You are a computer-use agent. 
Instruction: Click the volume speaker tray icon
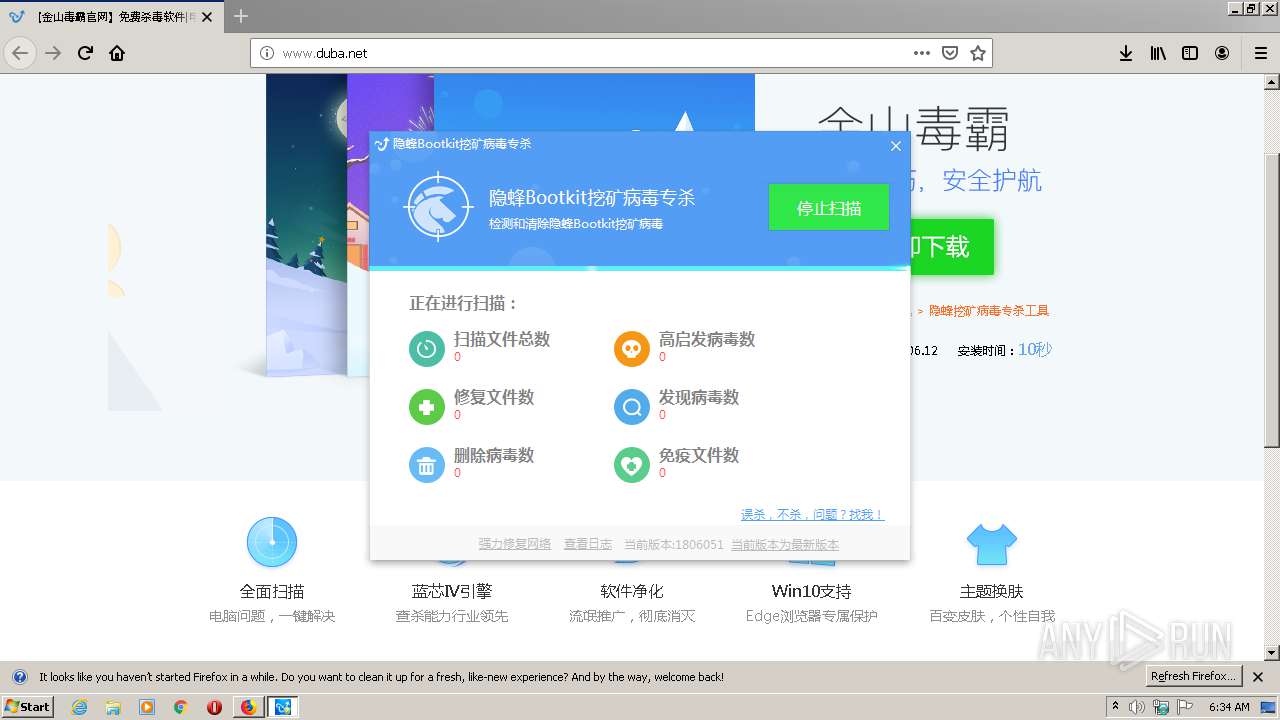click(x=1138, y=707)
